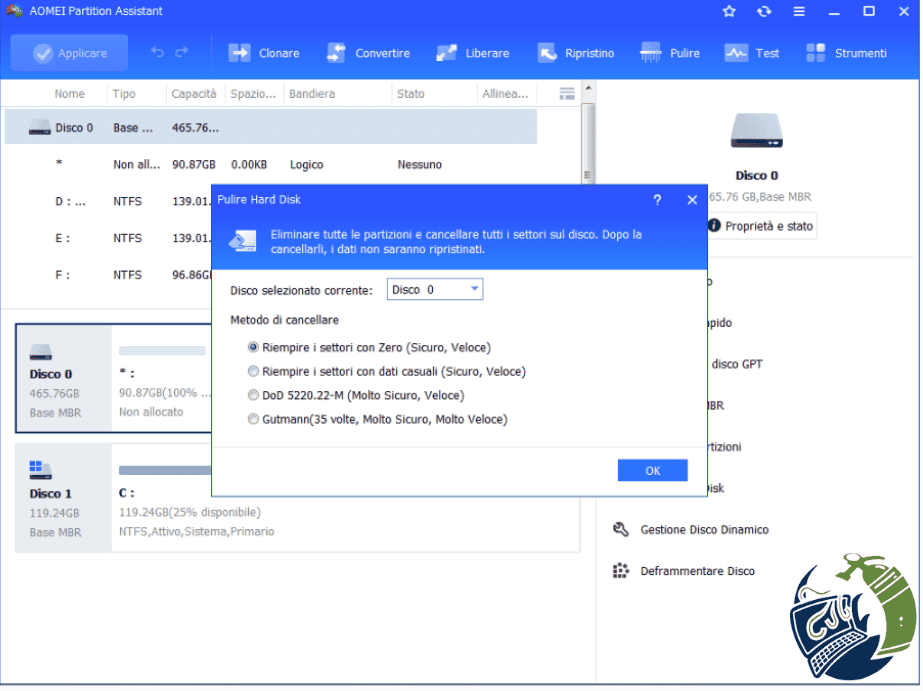The width and height of the screenshot is (923, 691).
Task: Open the Pulire tool
Action: click(670, 53)
